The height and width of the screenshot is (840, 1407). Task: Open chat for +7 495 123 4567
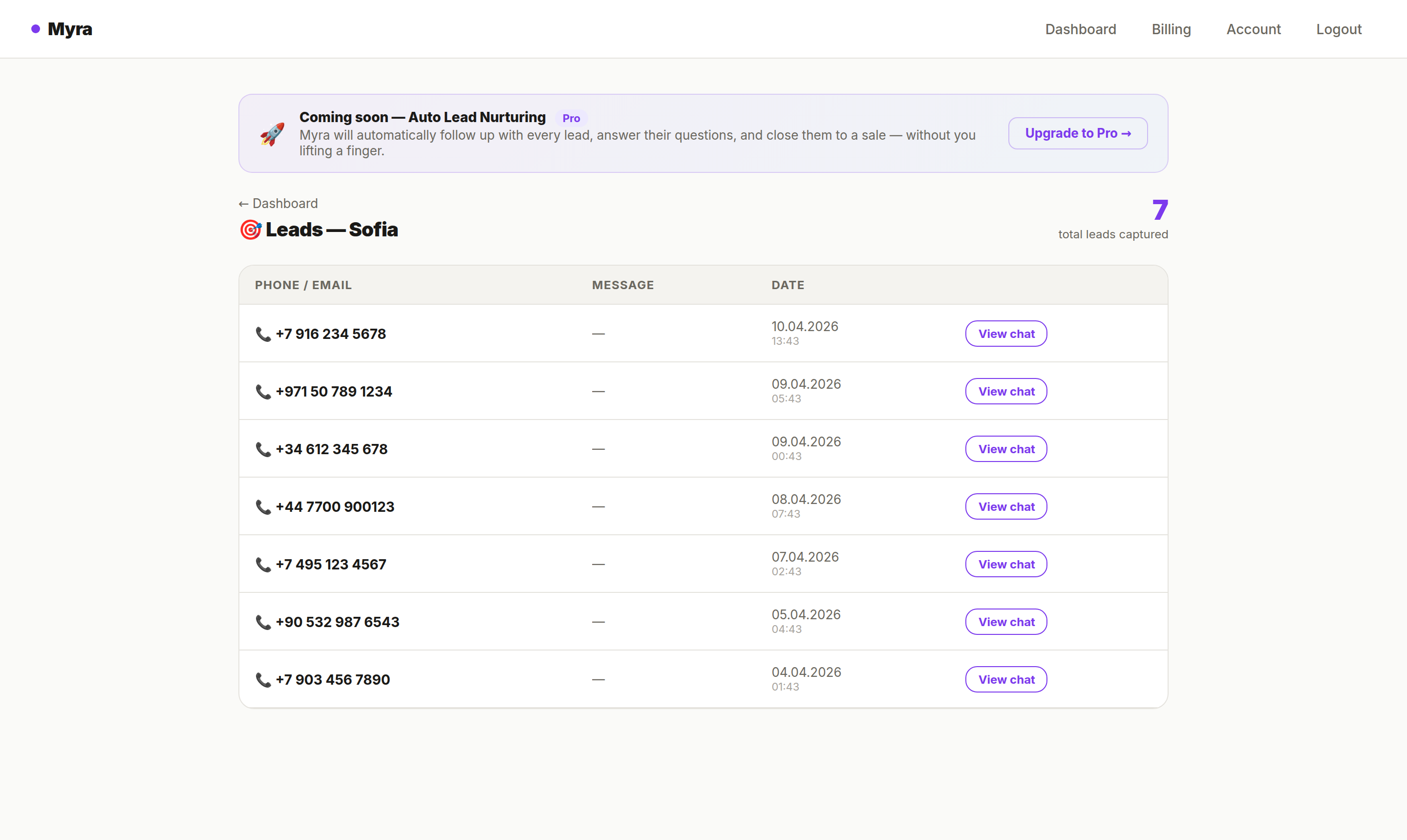coord(1005,565)
